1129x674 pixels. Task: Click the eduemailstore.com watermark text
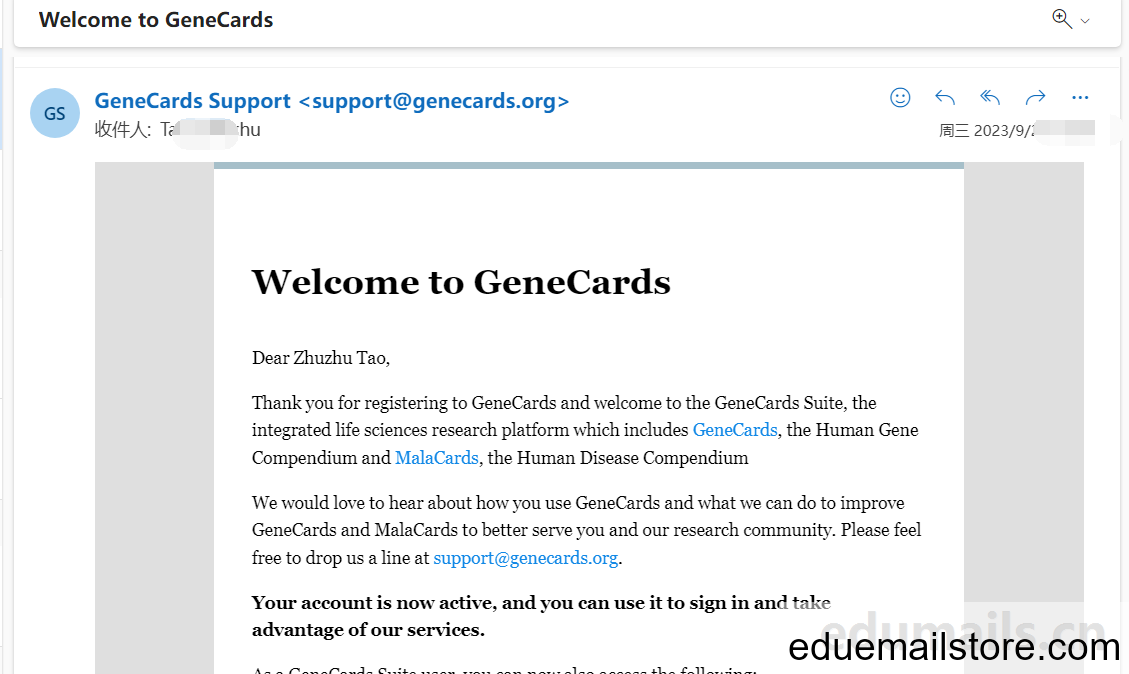[x=954, y=647]
